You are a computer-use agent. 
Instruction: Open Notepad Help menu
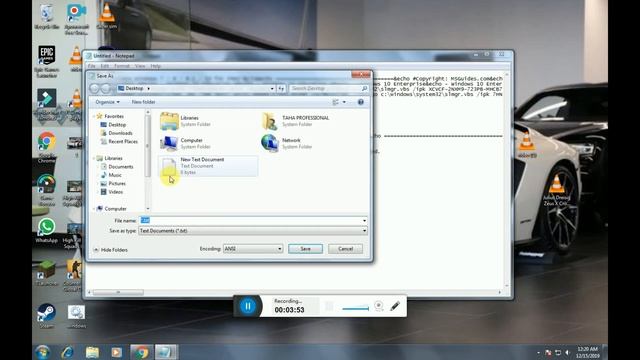pos(156,66)
